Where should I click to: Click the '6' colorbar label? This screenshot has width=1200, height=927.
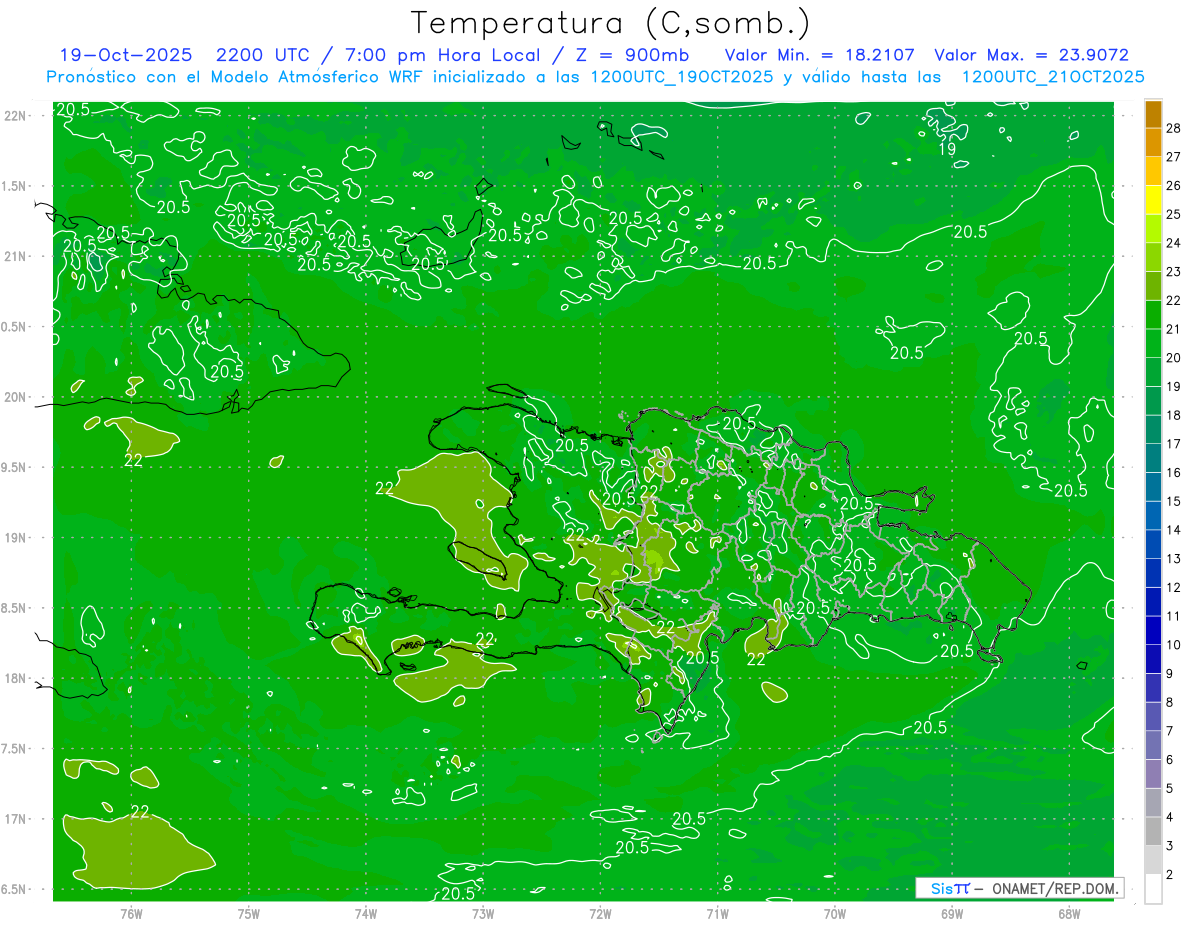[1171, 760]
